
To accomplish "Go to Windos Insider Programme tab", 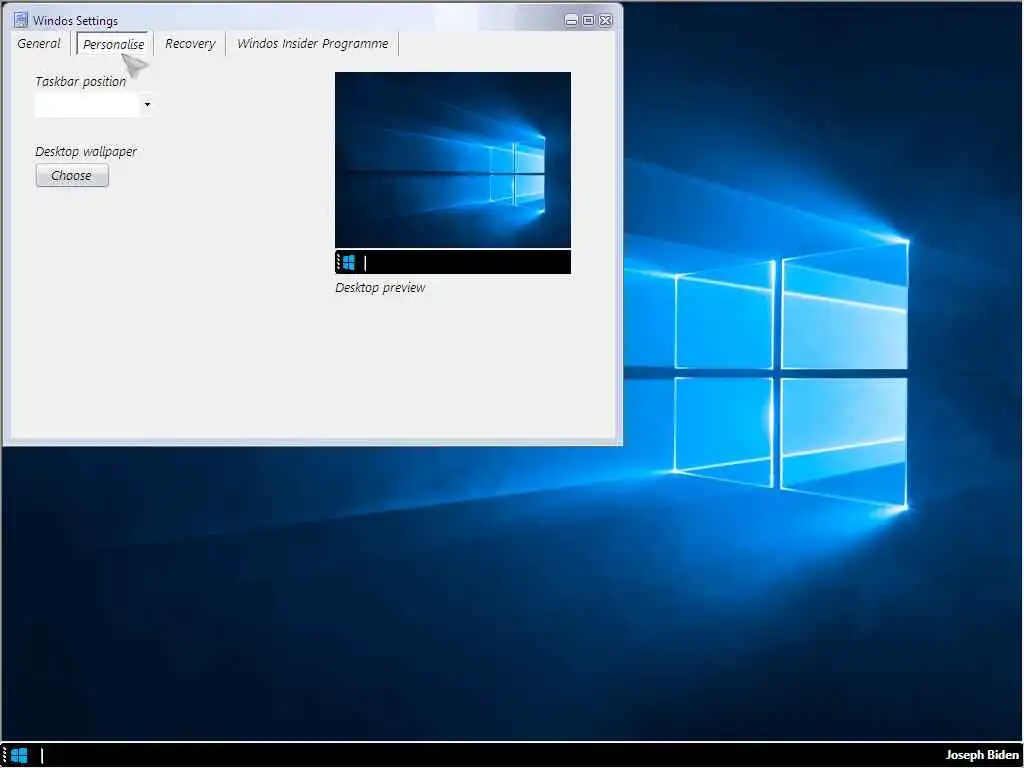I will click(312, 44).
